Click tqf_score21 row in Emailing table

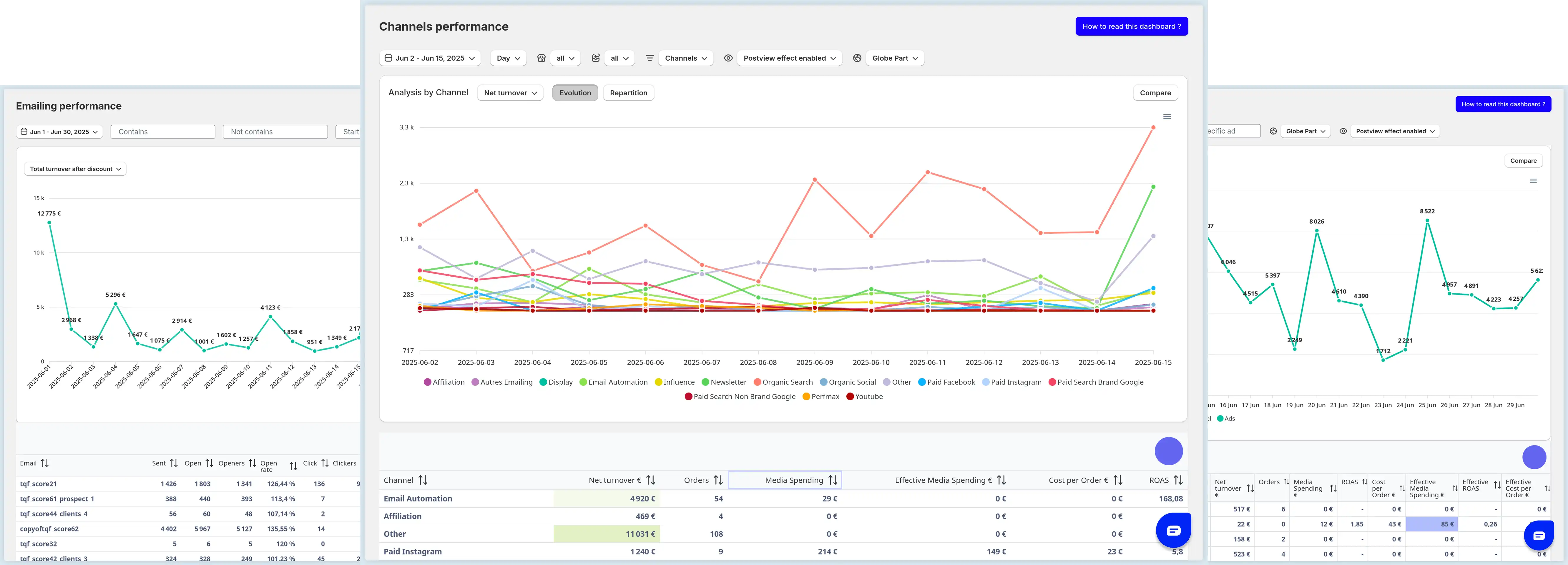tap(189, 484)
